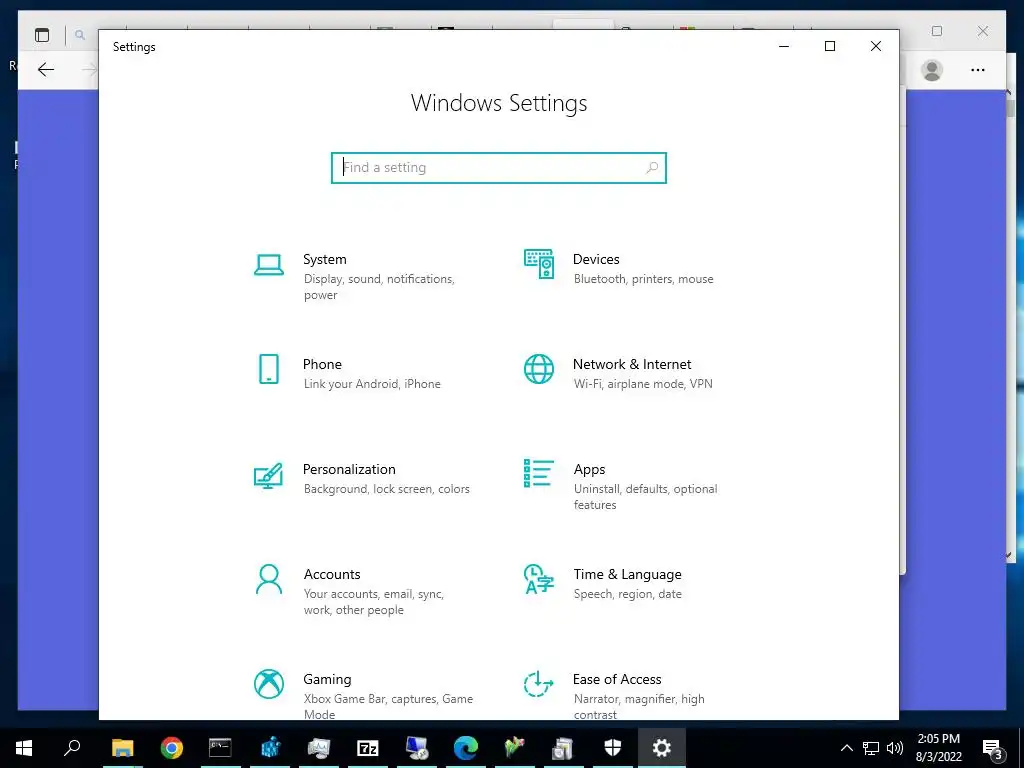The image size is (1024, 768).
Task: Open the Windows Start menu
Action: click(24, 748)
